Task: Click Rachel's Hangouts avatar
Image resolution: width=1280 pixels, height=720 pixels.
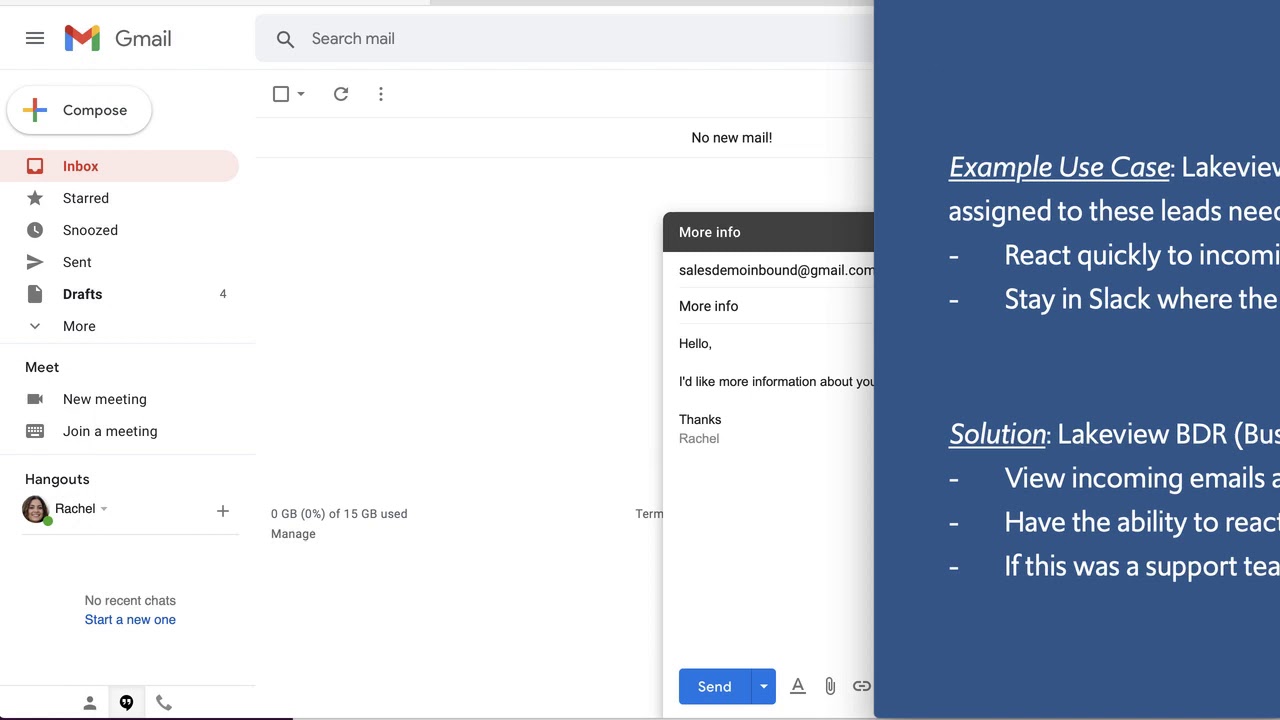Action: (x=36, y=509)
